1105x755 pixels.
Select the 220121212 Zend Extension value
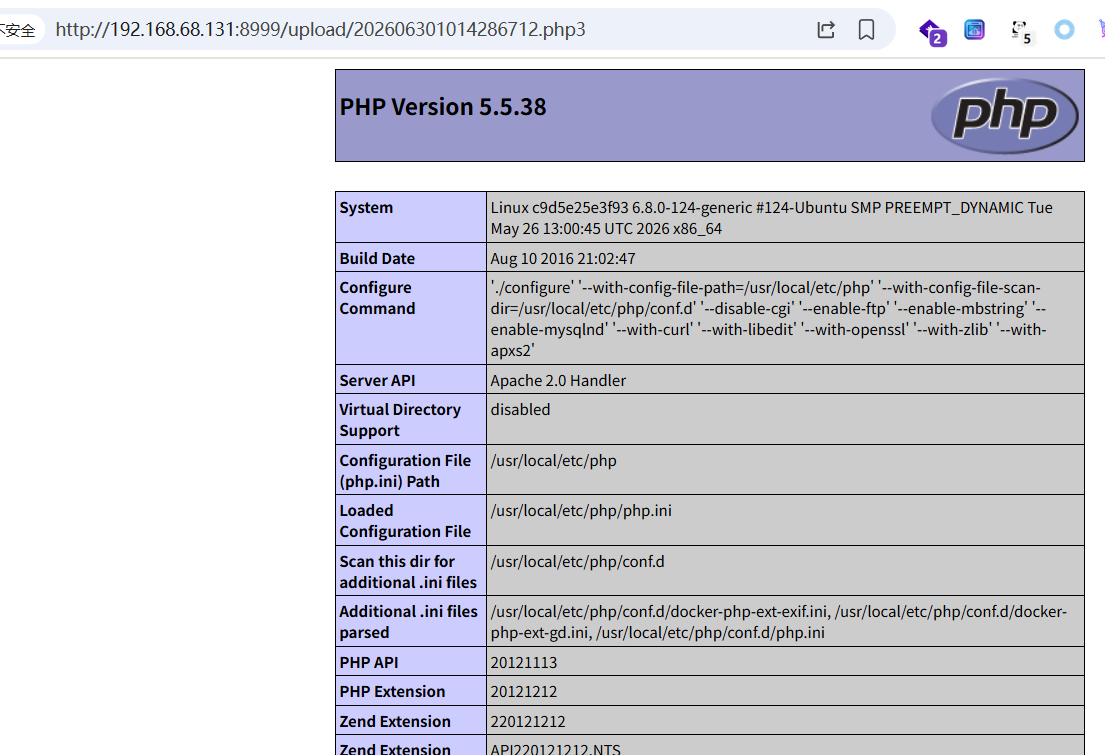[528, 722]
